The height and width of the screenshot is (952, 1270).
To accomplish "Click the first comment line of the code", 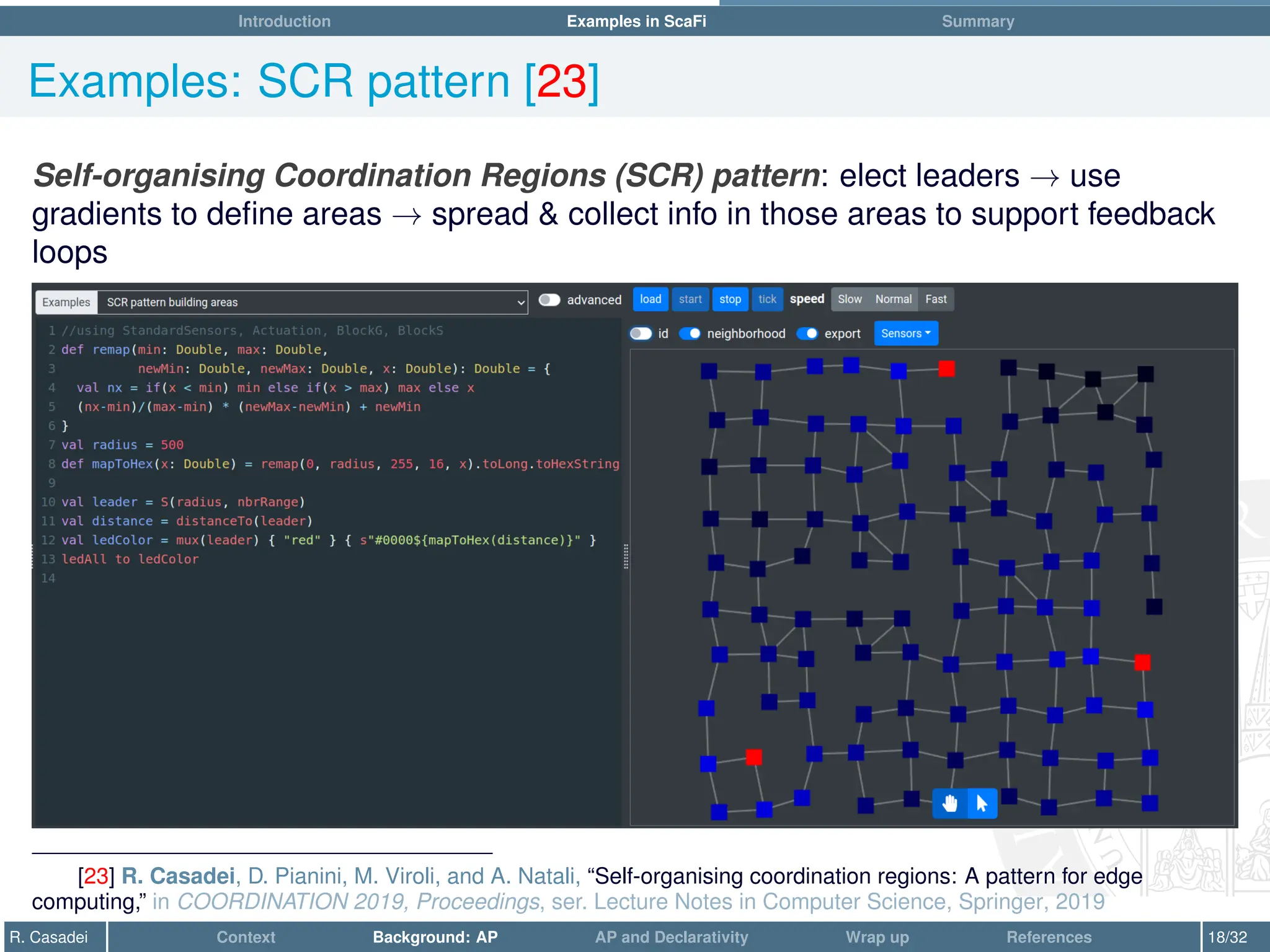I will (x=252, y=330).
